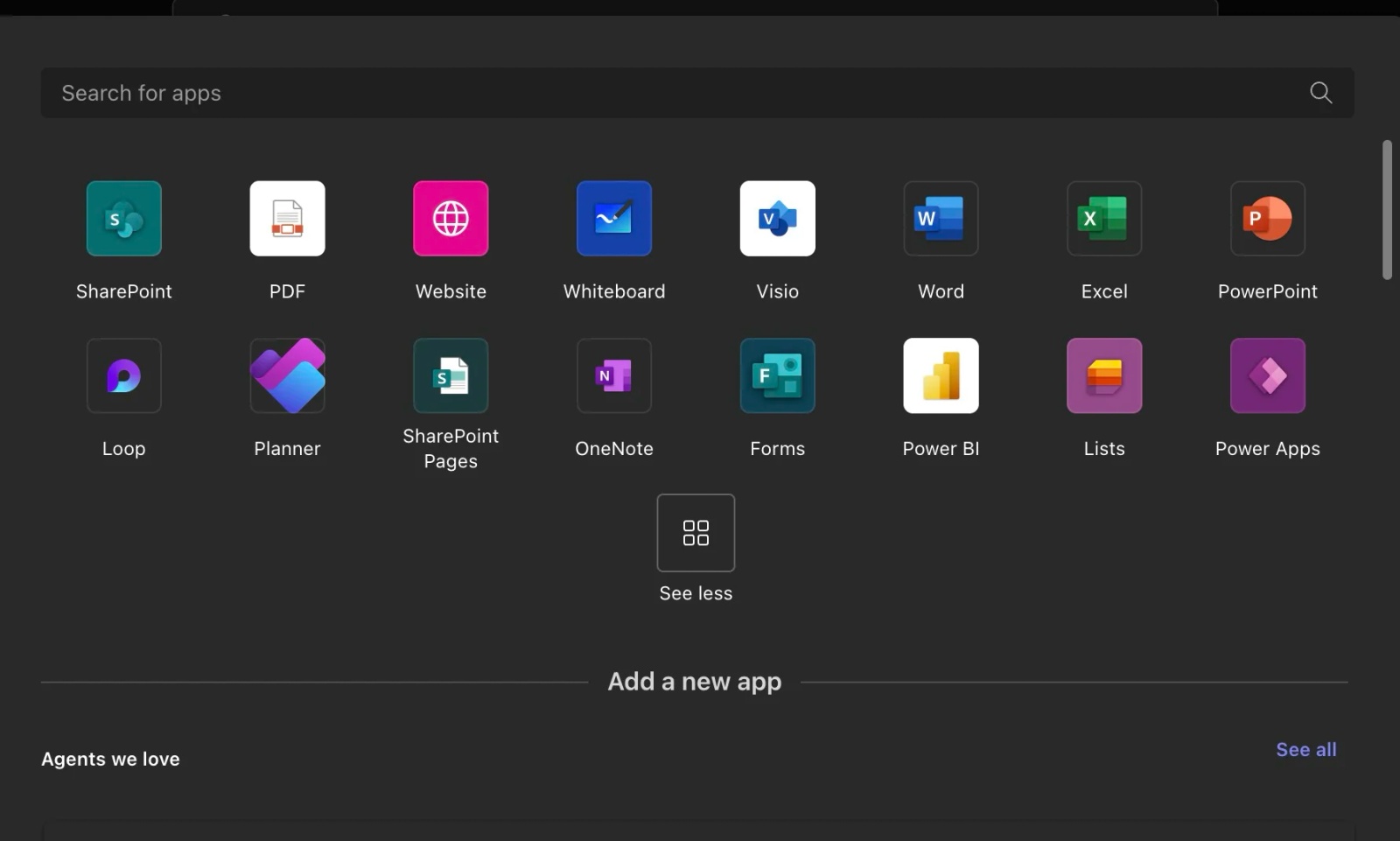Select the Word app icon
The height and width of the screenshot is (841, 1400).
(941, 219)
